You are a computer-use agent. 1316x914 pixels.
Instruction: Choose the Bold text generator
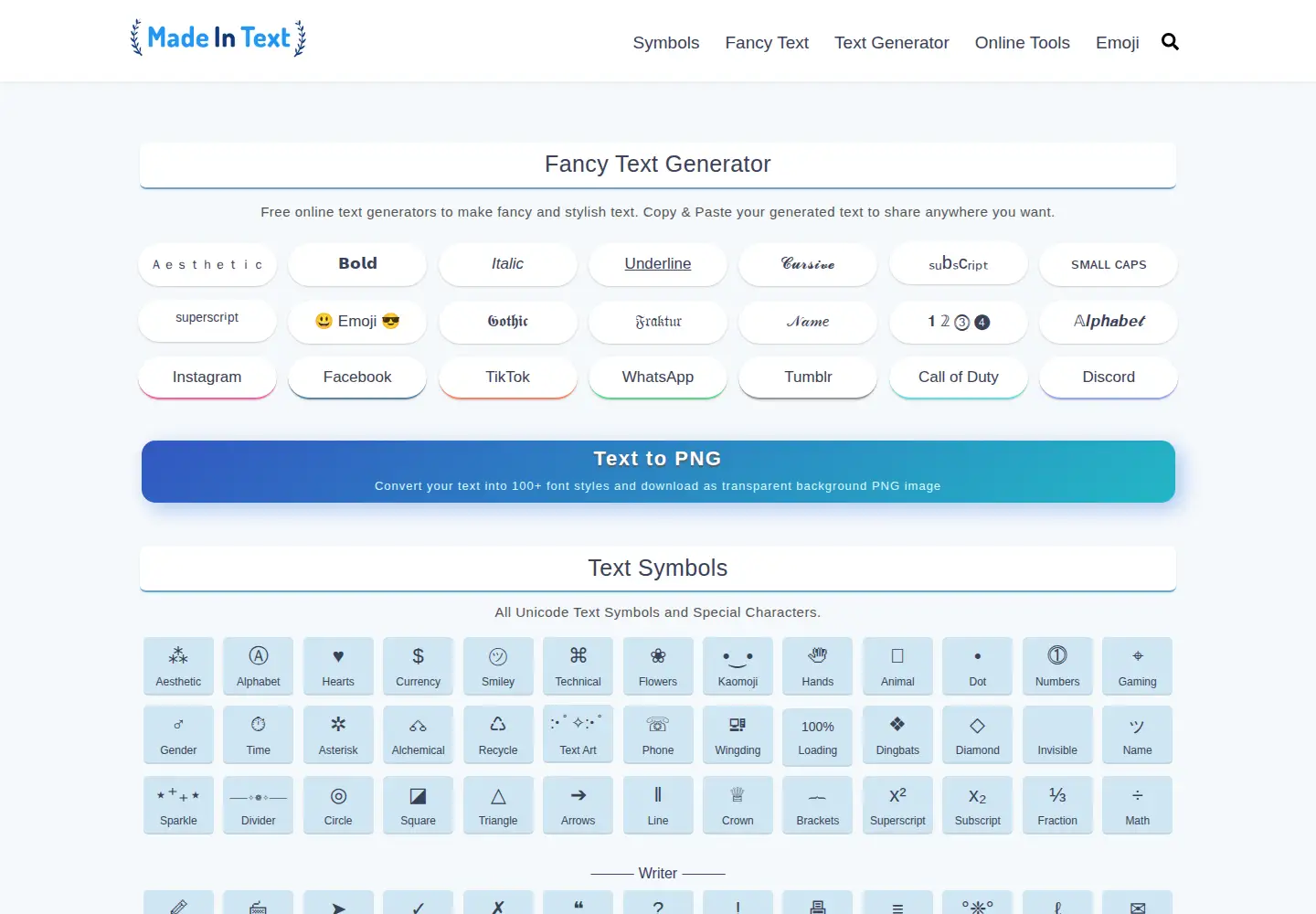tap(357, 264)
